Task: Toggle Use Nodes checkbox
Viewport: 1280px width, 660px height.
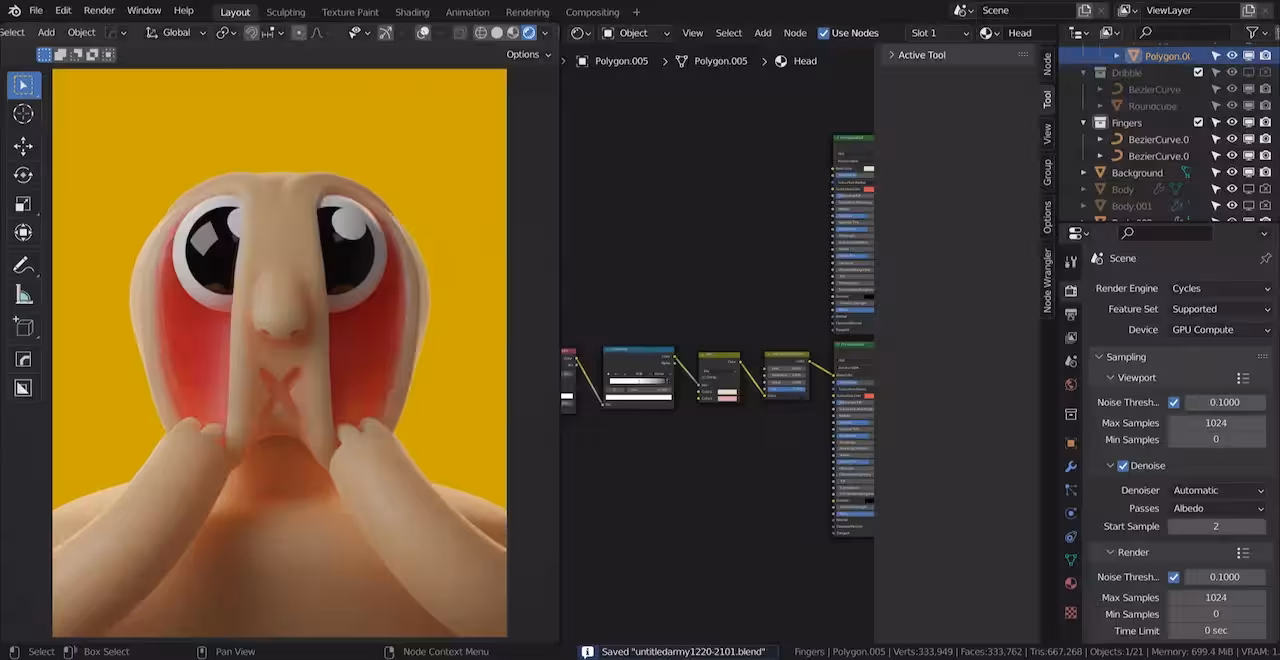Action: coord(823,33)
